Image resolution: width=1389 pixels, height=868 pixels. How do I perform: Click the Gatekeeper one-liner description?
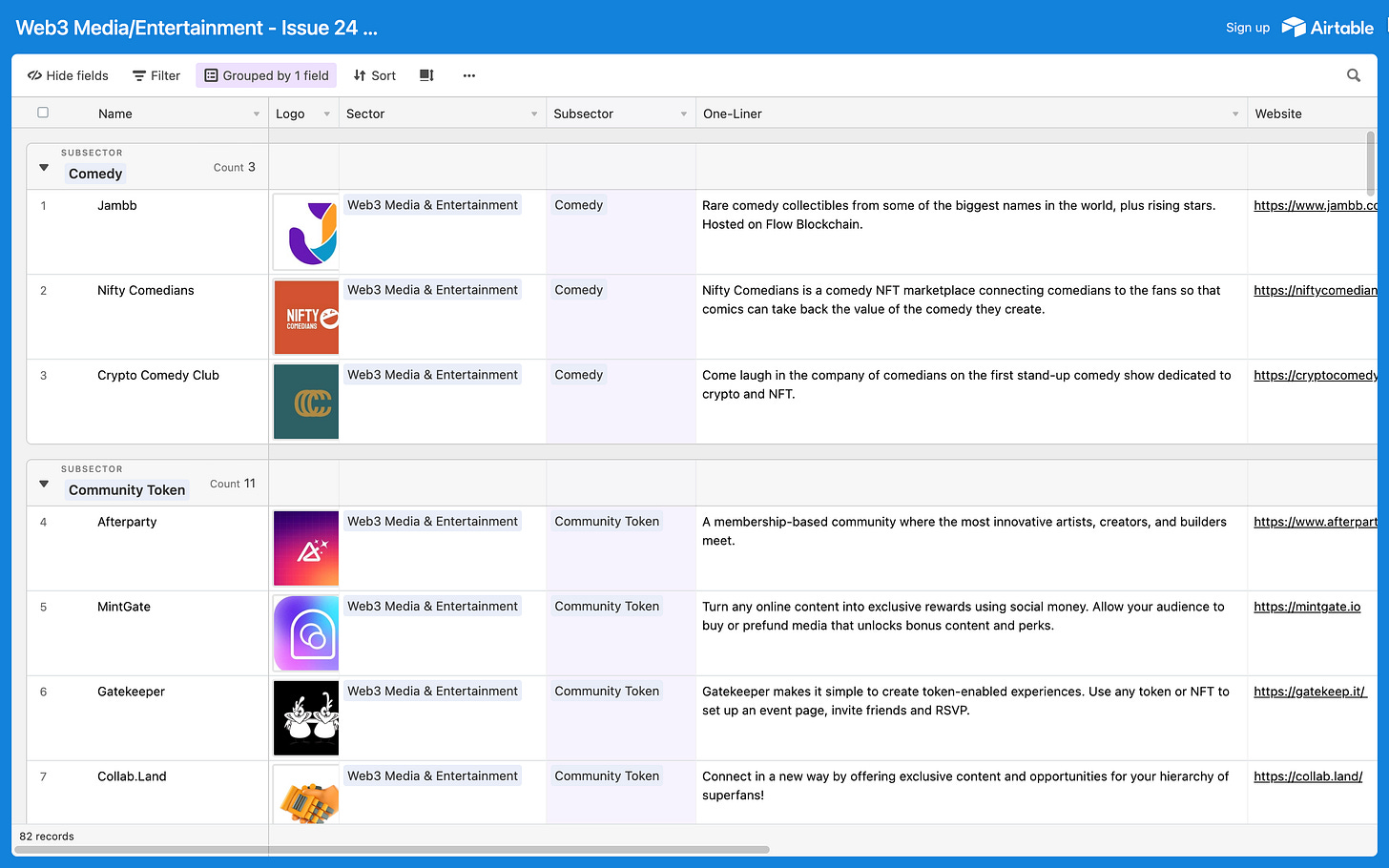[965, 701]
